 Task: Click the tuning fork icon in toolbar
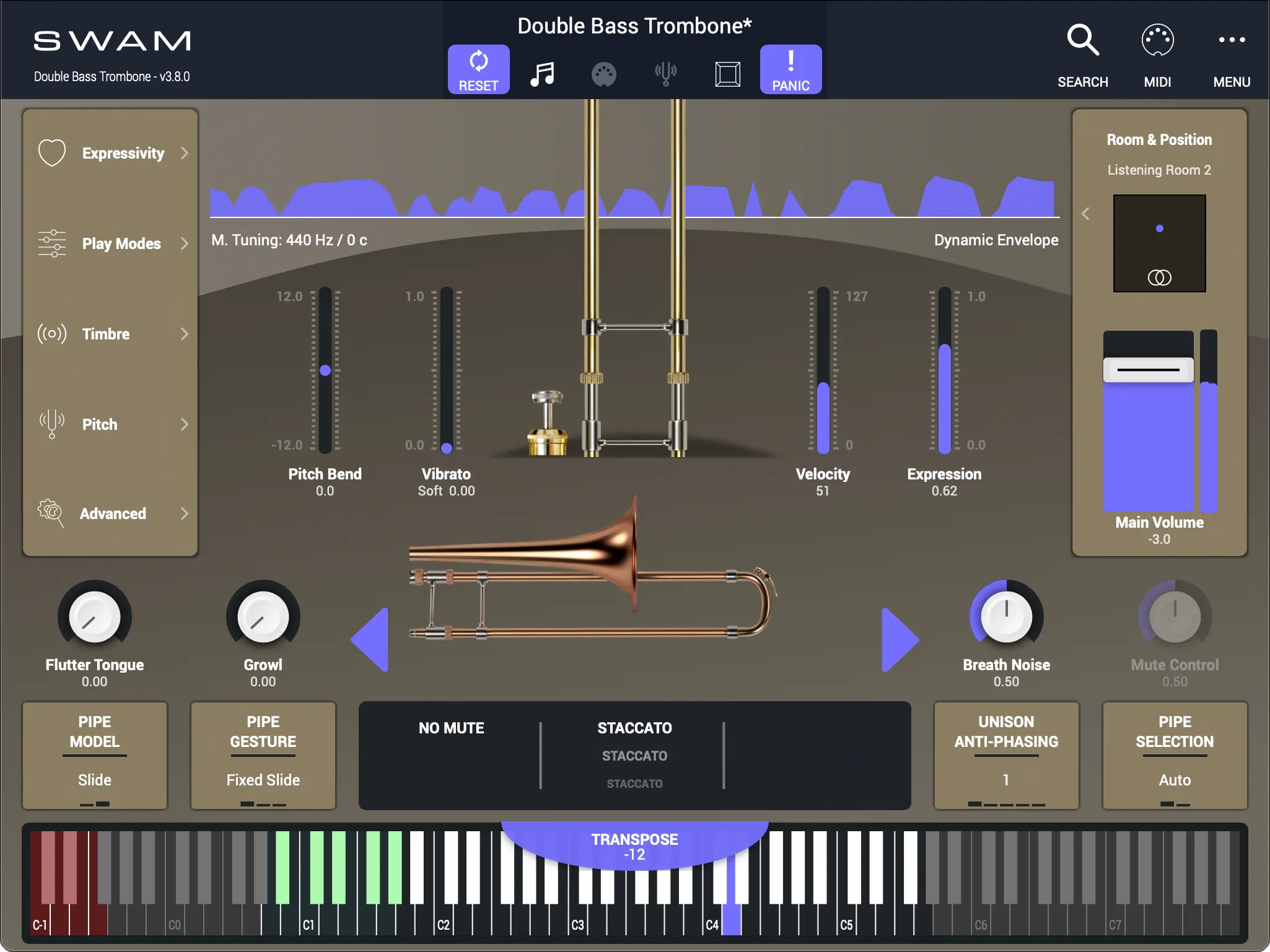coord(665,74)
